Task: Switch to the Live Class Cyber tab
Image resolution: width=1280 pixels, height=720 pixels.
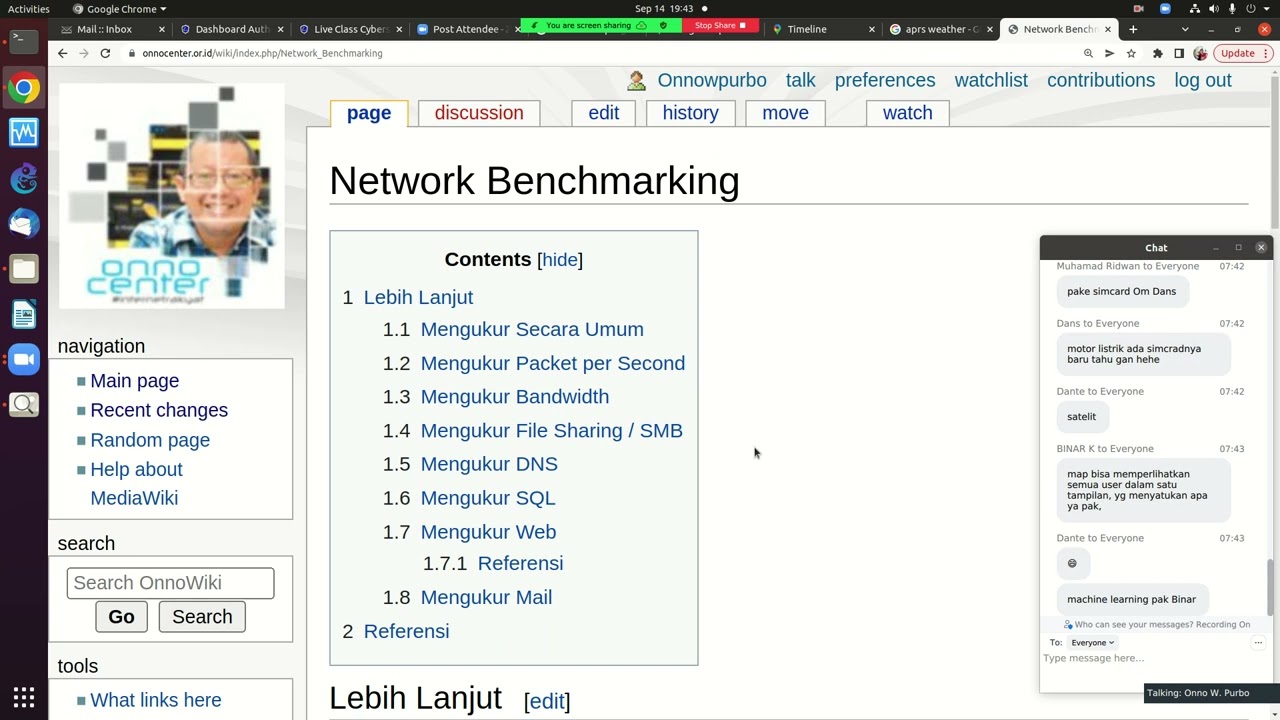Action: tap(349, 29)
